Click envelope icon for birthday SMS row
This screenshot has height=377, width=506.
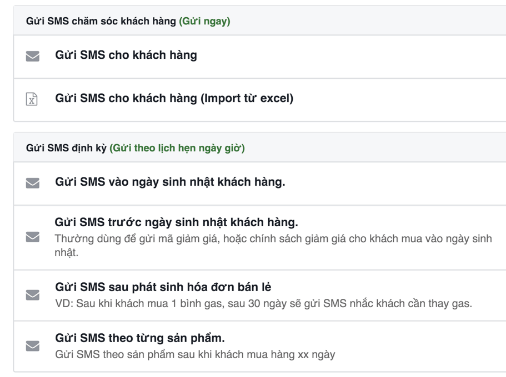[x=33, y=183]
